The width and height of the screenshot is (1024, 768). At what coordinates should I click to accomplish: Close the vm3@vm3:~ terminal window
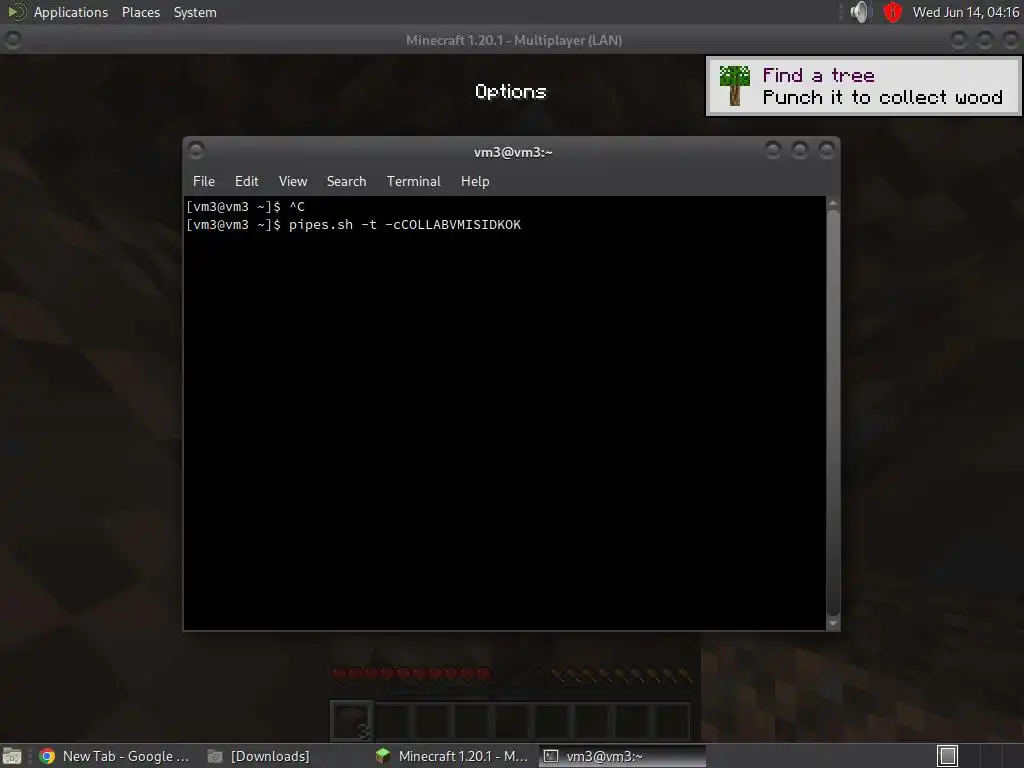pos(827,151)
